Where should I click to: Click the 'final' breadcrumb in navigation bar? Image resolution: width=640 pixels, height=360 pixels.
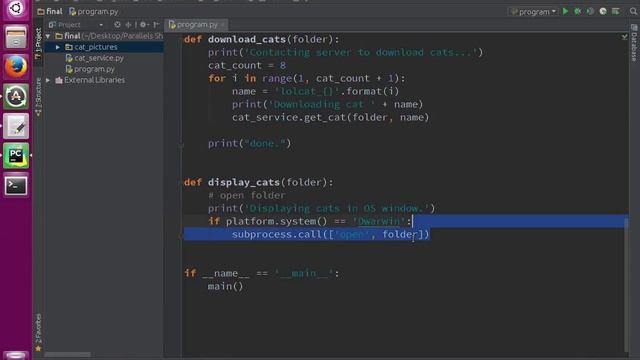click(x=50, y=11)
